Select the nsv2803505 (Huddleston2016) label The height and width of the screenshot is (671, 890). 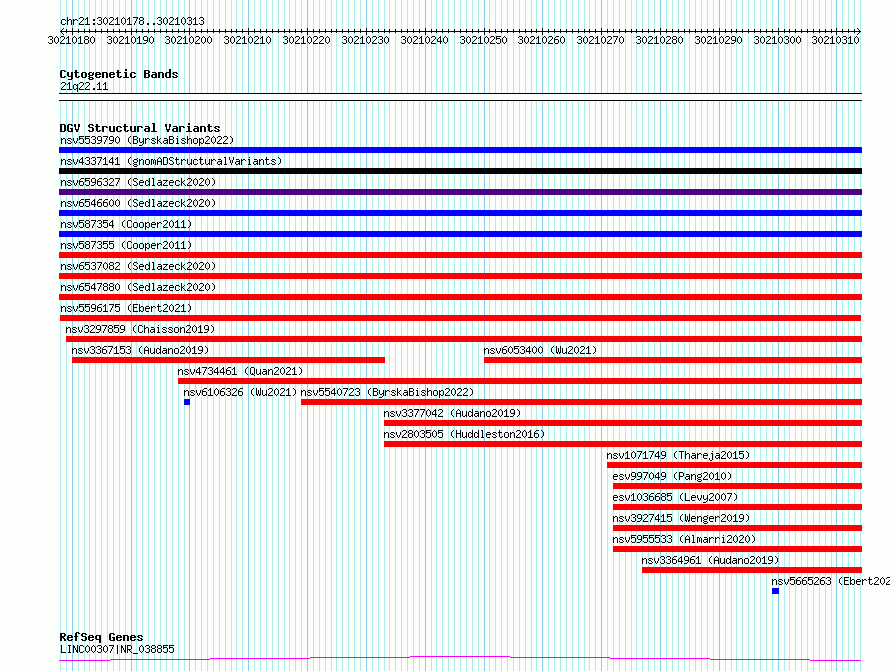pos(464,434)
